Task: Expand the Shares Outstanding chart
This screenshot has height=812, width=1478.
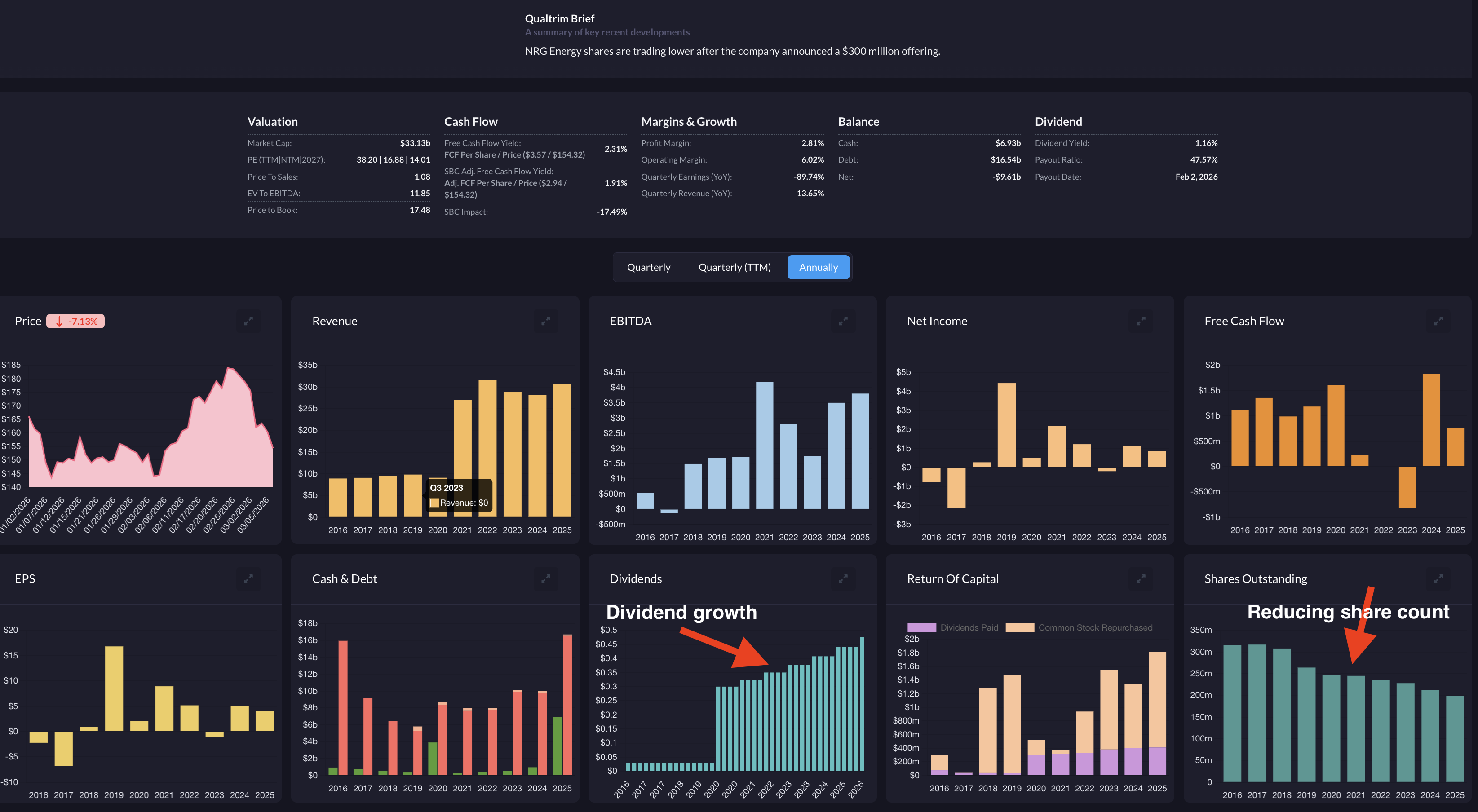Action: coord(1438,579)
